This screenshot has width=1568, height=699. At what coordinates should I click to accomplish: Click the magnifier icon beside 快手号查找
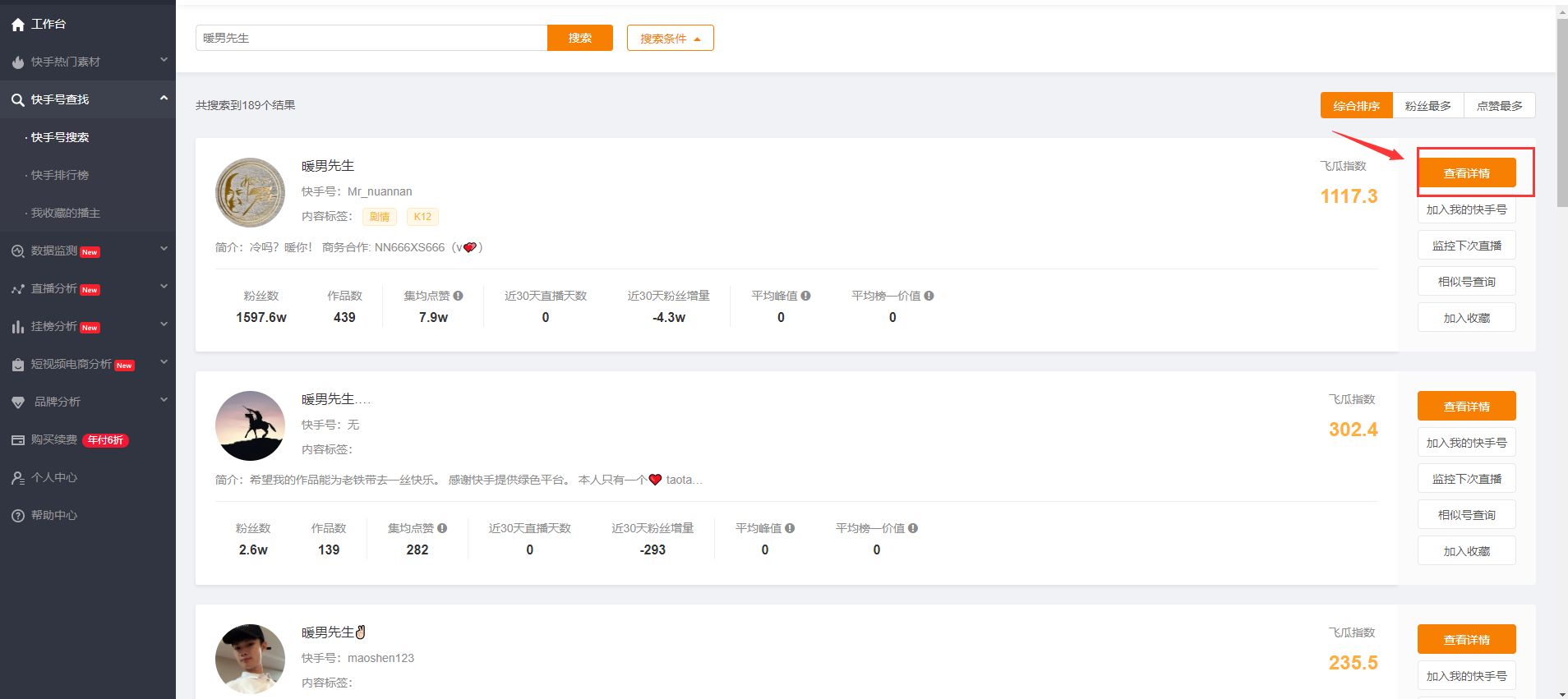pos(18,100)
